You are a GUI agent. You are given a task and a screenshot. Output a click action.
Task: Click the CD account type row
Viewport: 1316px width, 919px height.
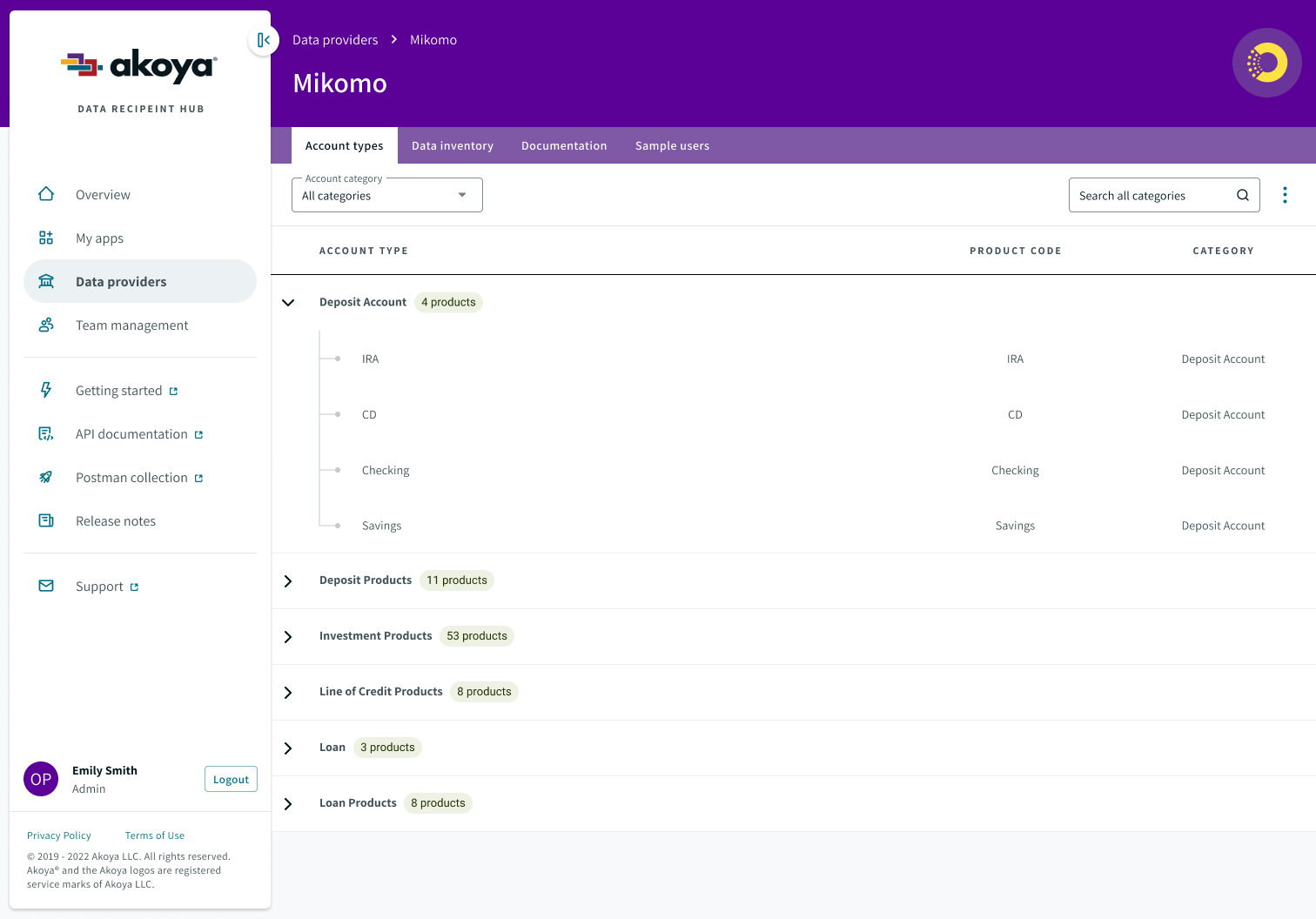[794, 414]
